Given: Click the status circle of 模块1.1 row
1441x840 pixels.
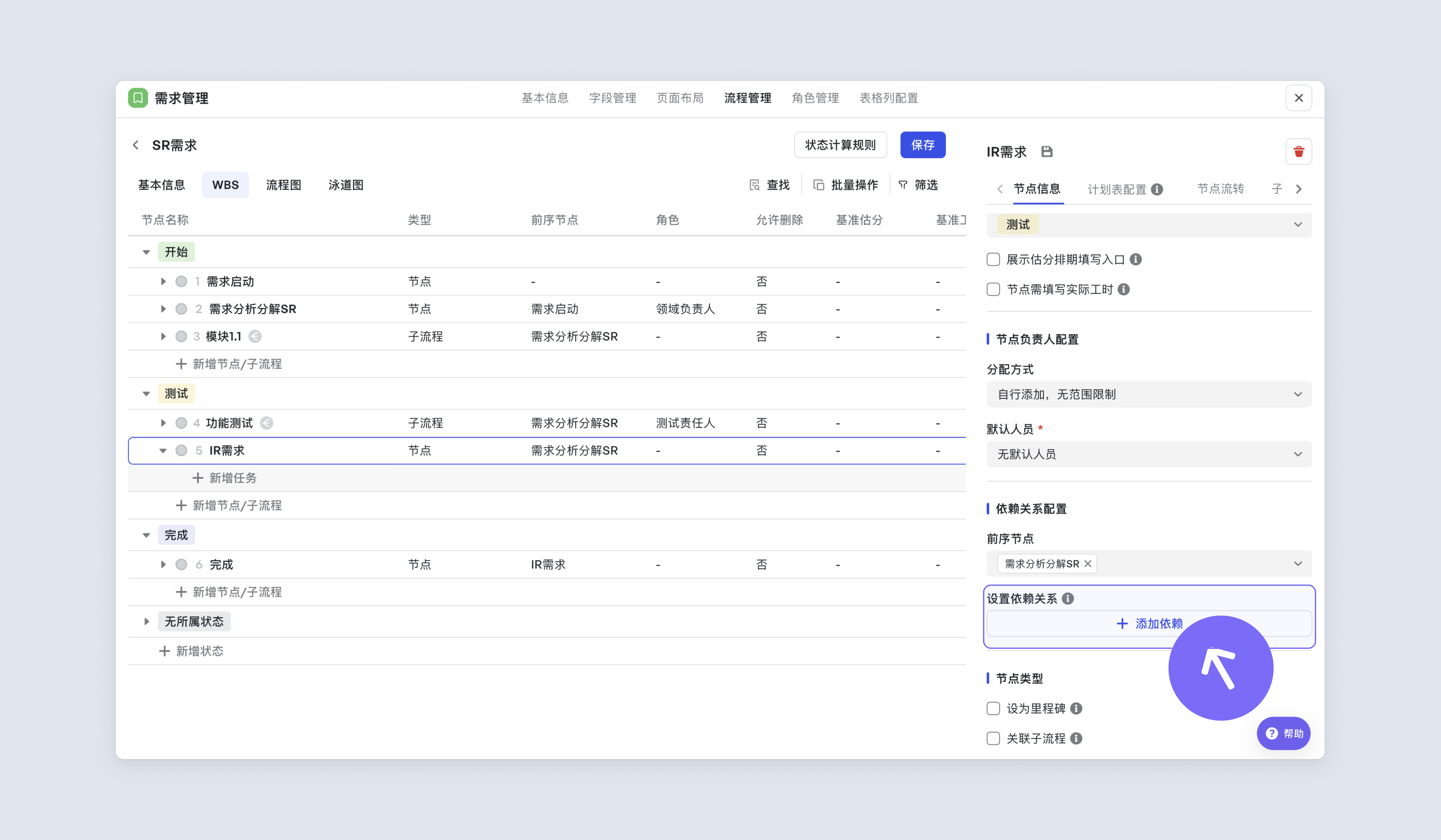Looking at the screenshot, I should [181, 336].
